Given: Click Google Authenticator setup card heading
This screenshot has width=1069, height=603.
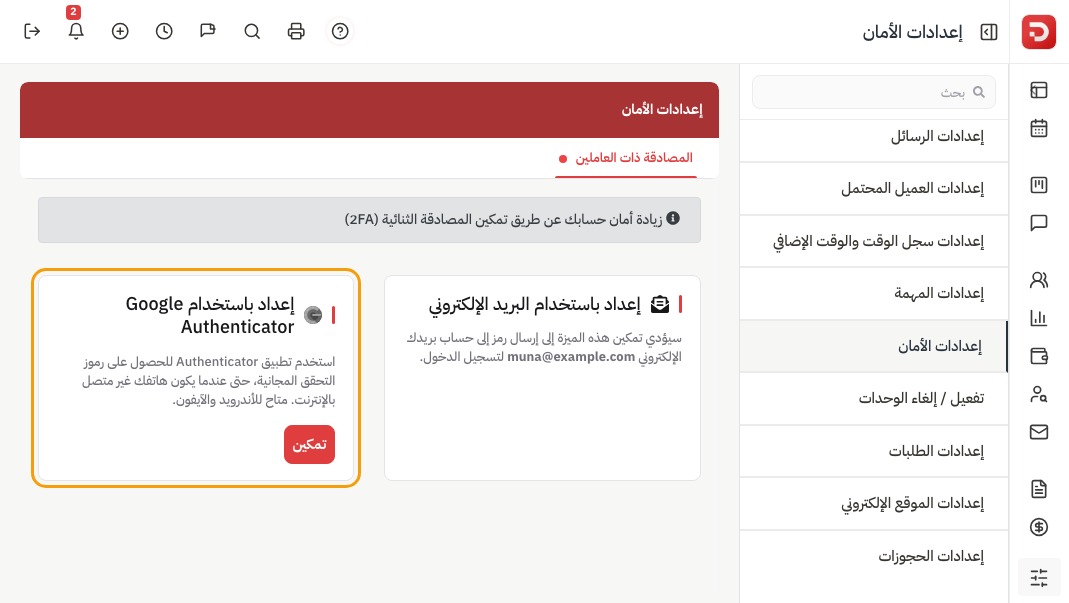Looking at the screenshot, I should click(210, 315).
